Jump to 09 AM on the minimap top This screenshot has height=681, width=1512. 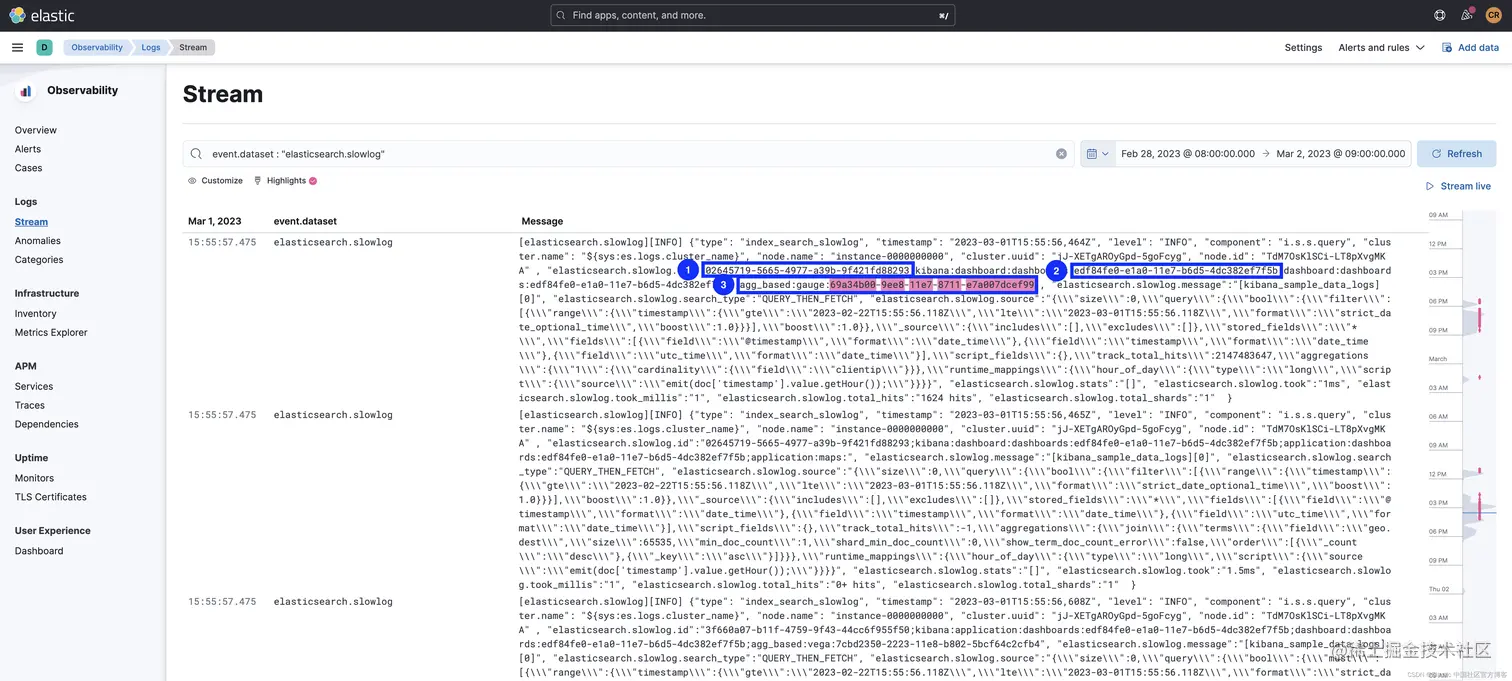click(x=1438, y=215)
